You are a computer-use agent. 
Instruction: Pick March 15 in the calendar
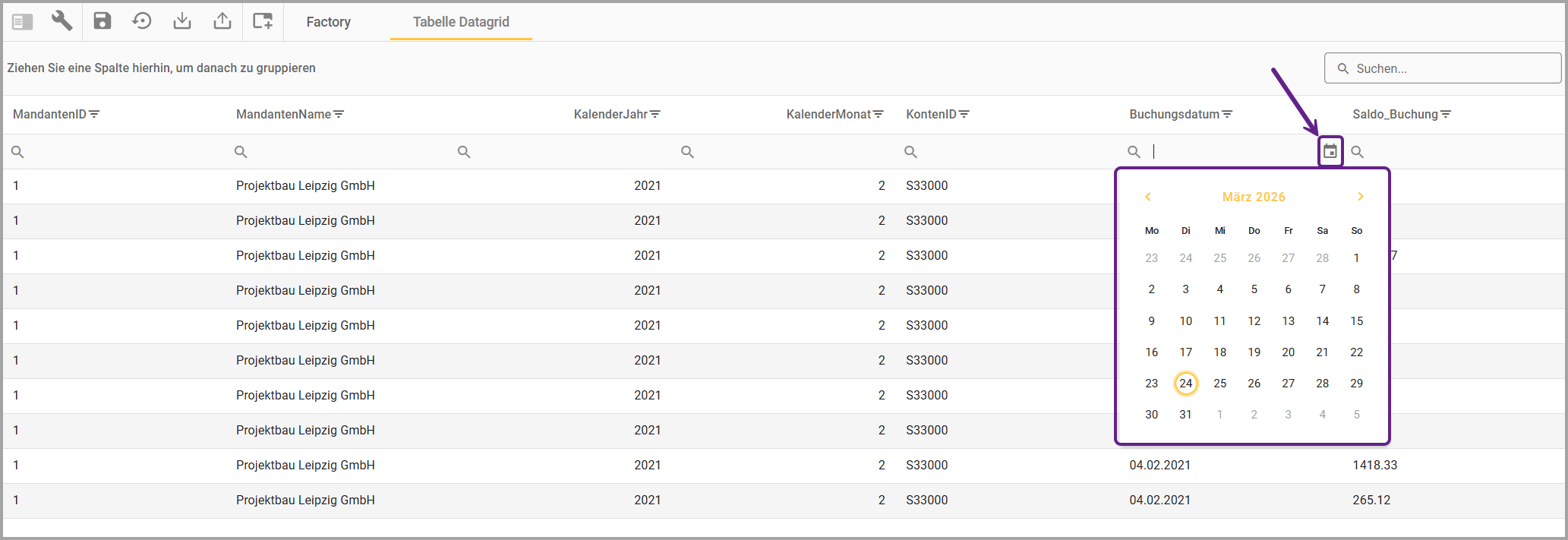click(x=1356, y=321)
